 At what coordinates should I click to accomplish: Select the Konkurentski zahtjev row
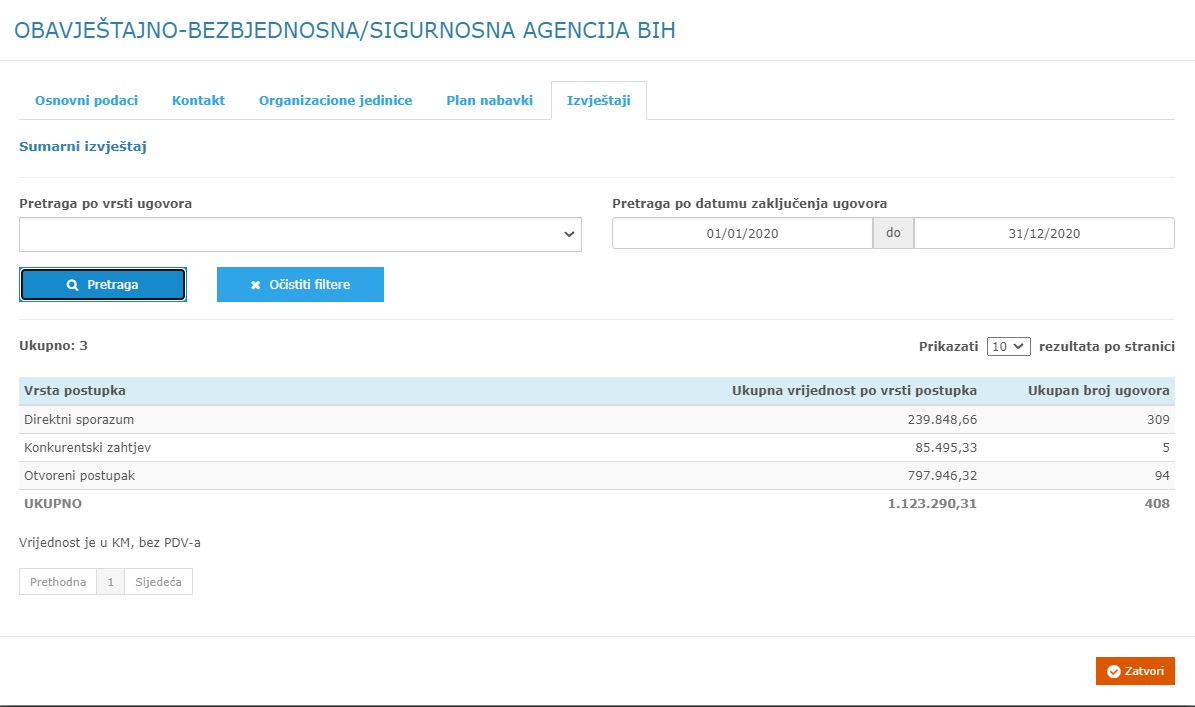[597, 448]
